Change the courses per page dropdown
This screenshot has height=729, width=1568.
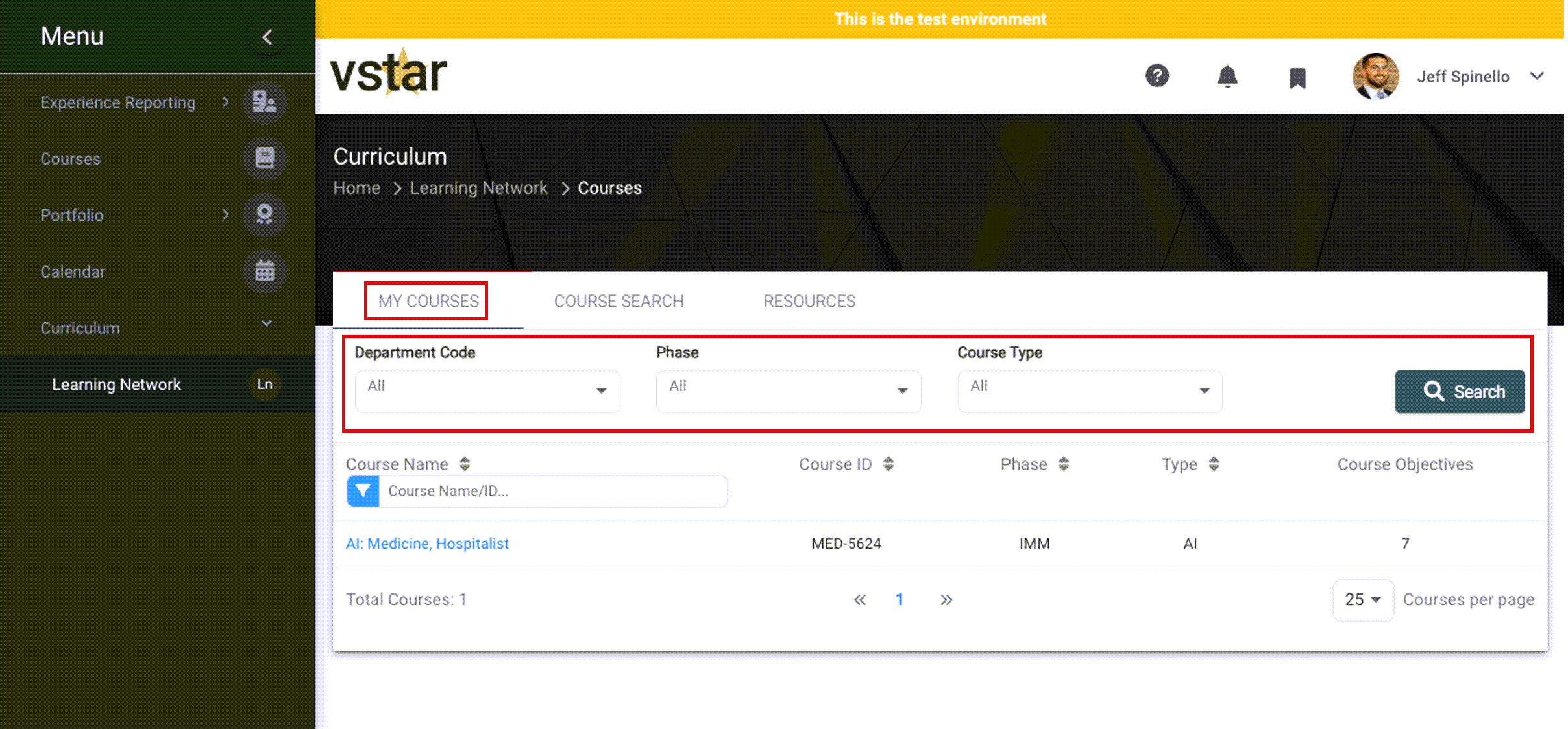click(1363, 600)
